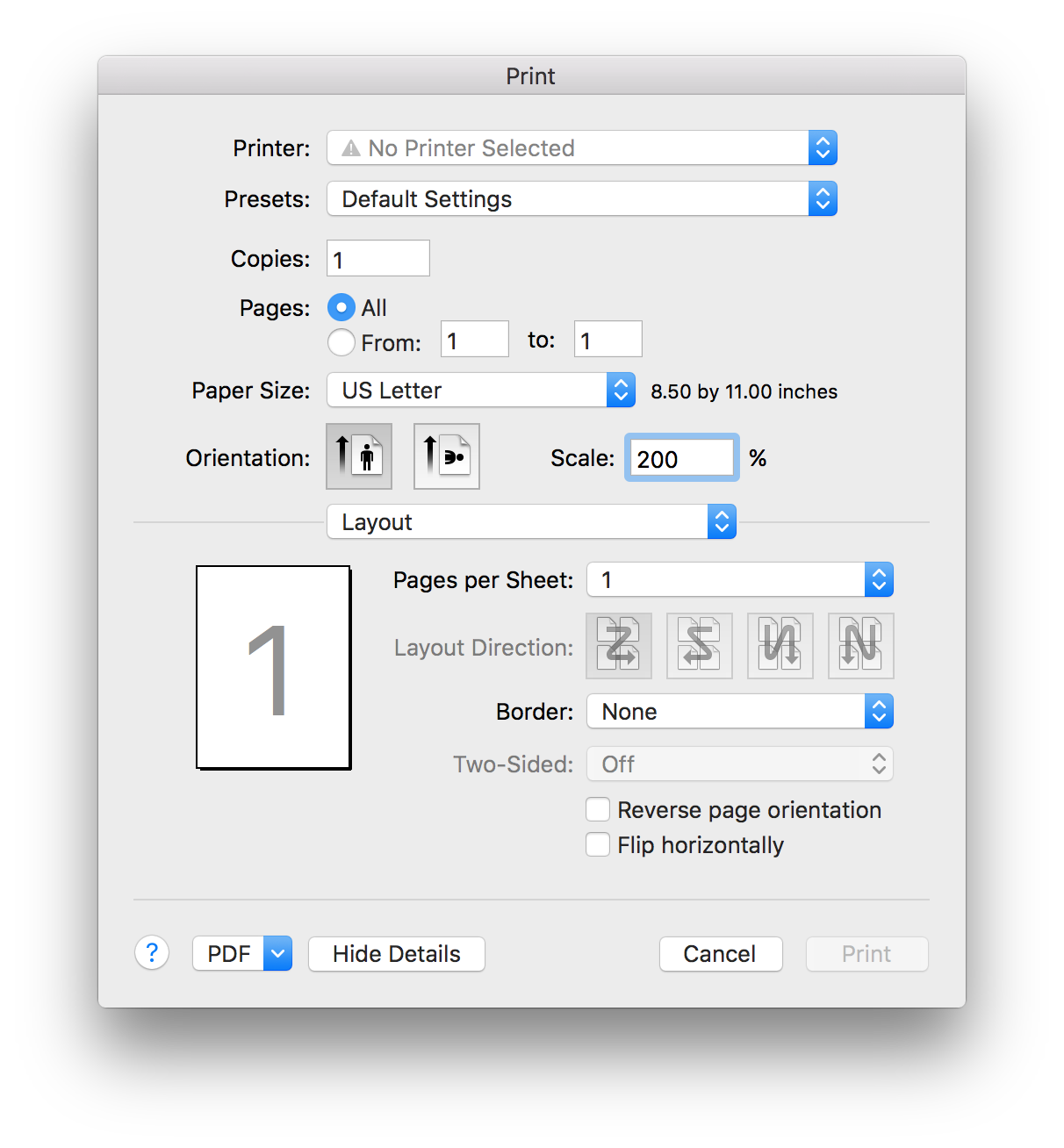Image resolution: width=1064 pixels, height=1148 pixels.
Task: Open the Border dropdown
Action: click(740, 711)
